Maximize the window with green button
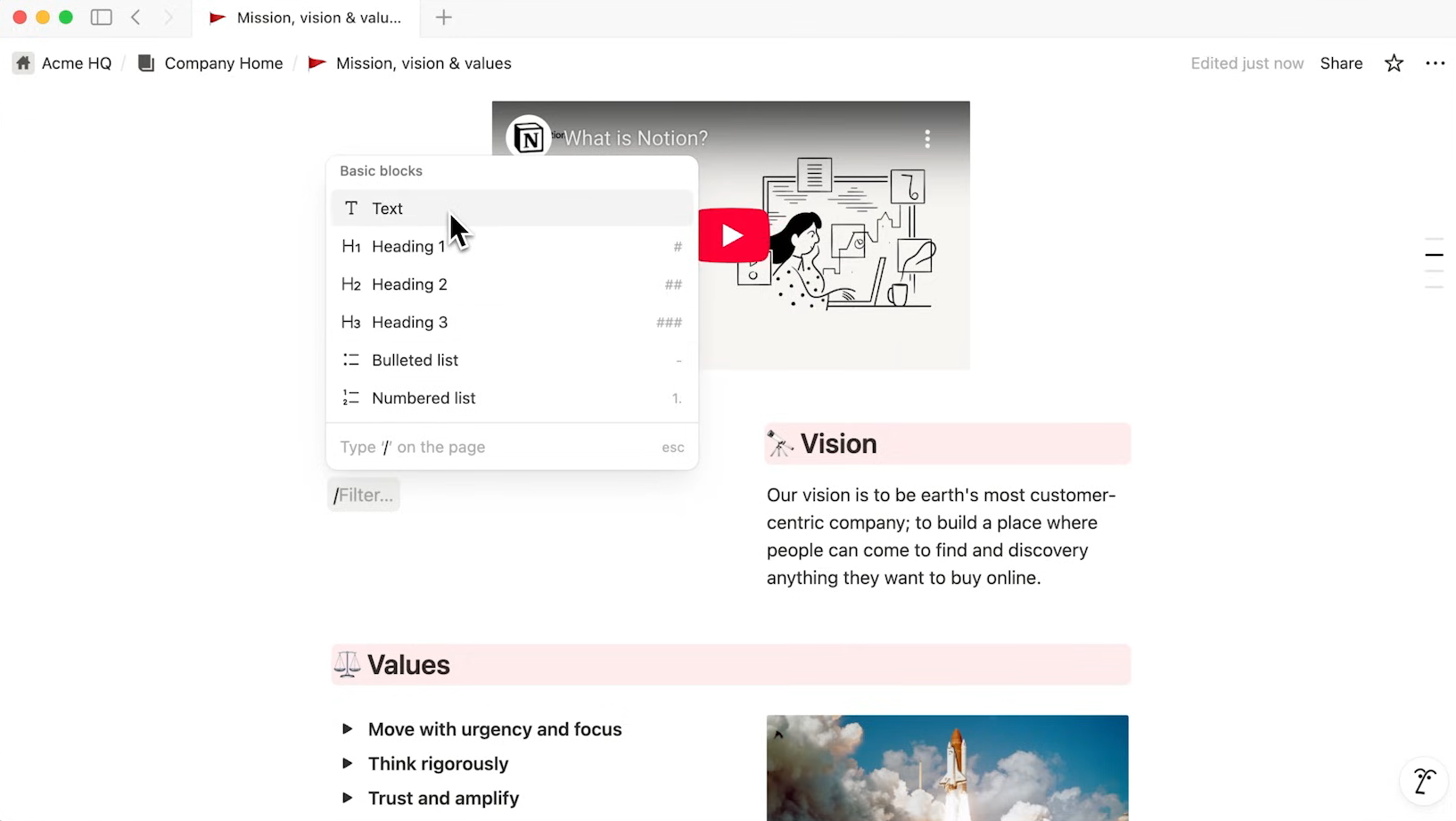1456x821 pixels. [66, 17]
